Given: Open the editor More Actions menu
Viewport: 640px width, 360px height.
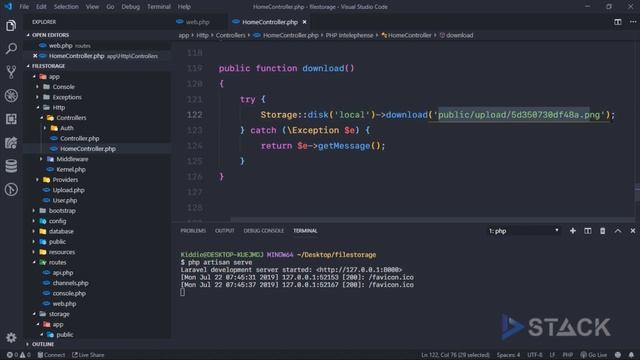Looking at the screenshot, I should coord(633,22).
